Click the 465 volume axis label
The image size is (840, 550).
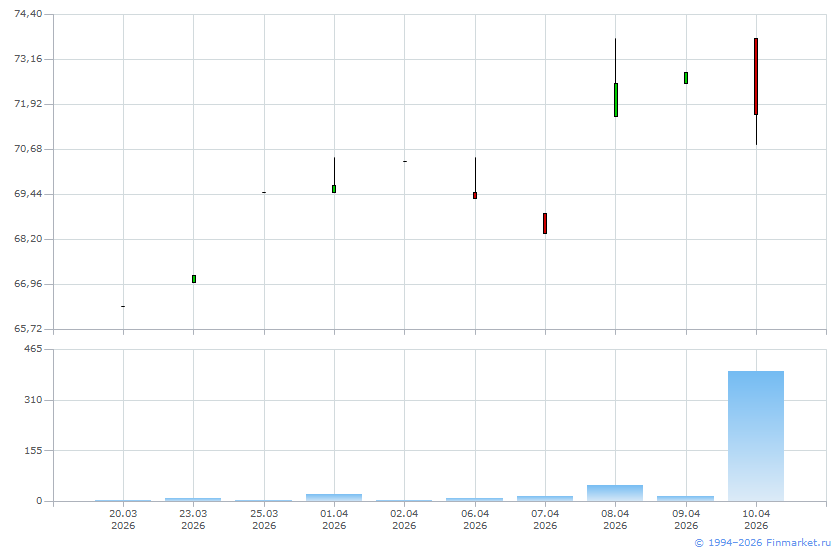point(33,349)
